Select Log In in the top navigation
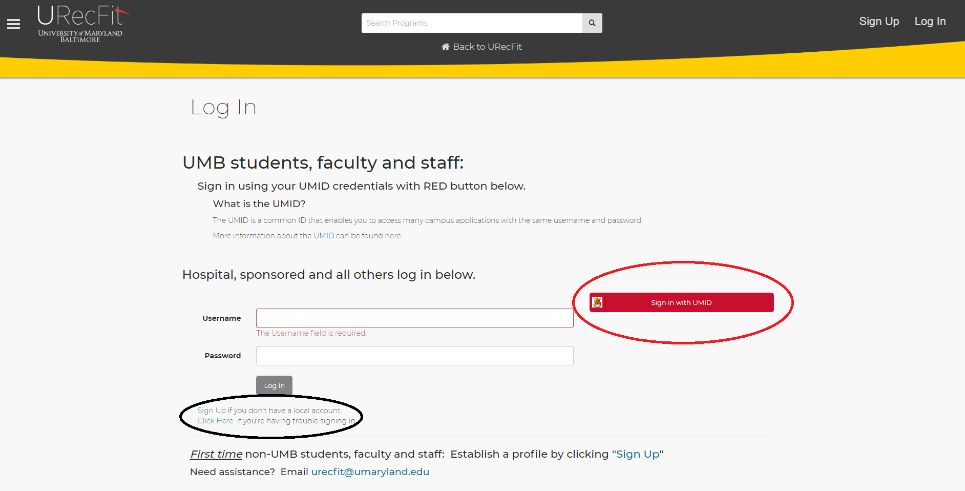Screen dimensions: 965x491 pos(929,22)
